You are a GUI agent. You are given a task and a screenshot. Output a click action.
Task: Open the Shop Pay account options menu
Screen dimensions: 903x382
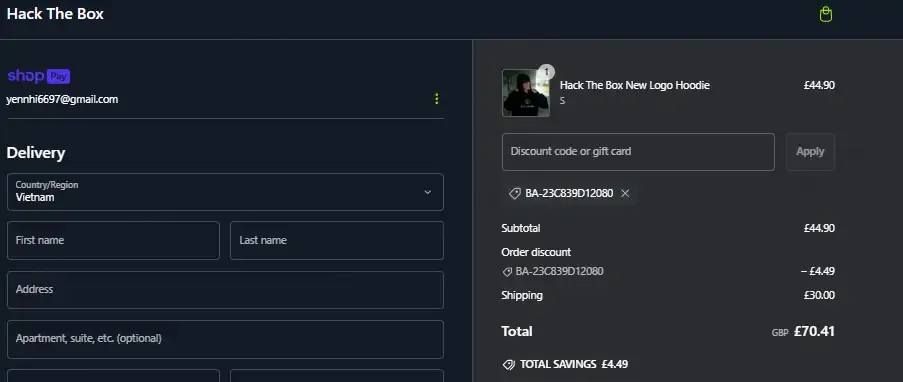[x=436, y=99]
